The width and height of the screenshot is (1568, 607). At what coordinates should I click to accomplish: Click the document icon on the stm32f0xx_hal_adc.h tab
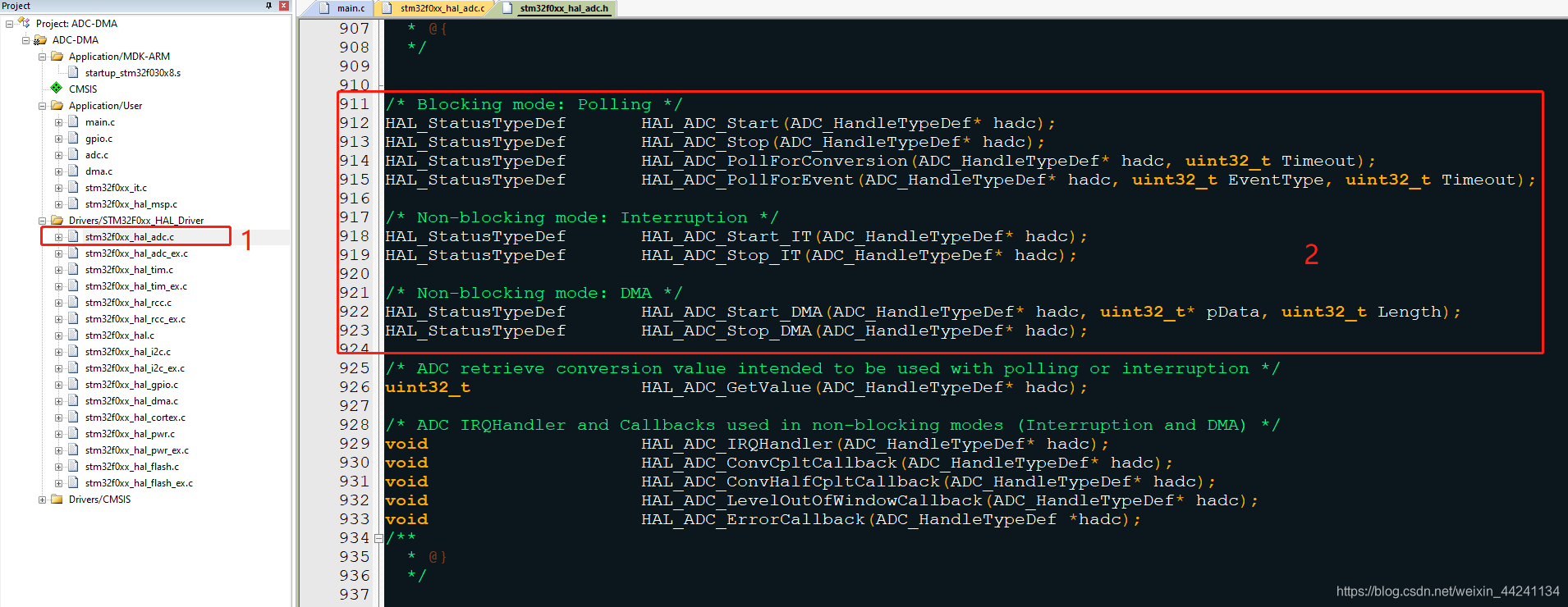pos(507,8)
